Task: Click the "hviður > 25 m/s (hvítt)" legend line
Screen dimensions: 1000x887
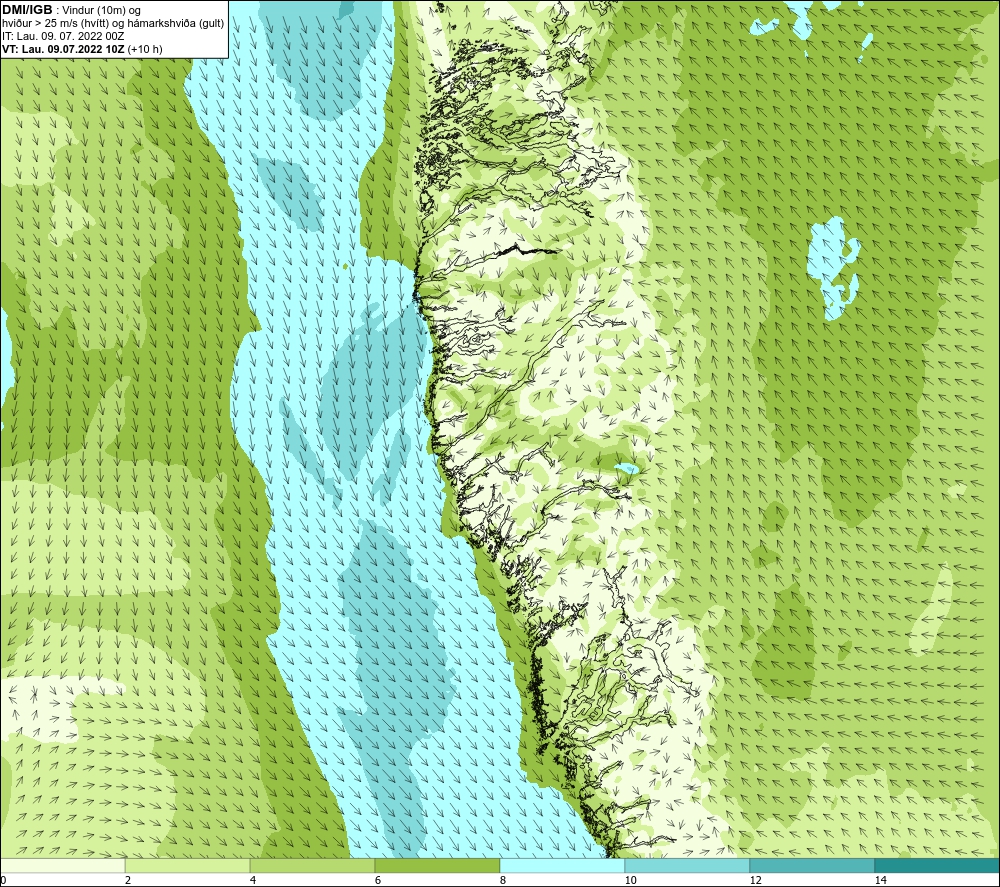Action: click(x=55, y=24)
